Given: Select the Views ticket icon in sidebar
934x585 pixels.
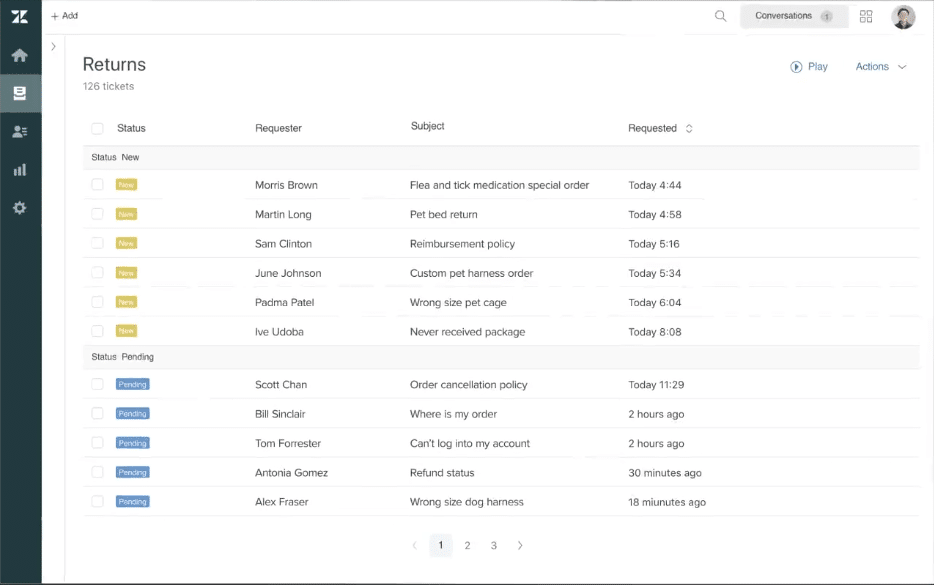Looking at the screenshot, I should (20, 91).
